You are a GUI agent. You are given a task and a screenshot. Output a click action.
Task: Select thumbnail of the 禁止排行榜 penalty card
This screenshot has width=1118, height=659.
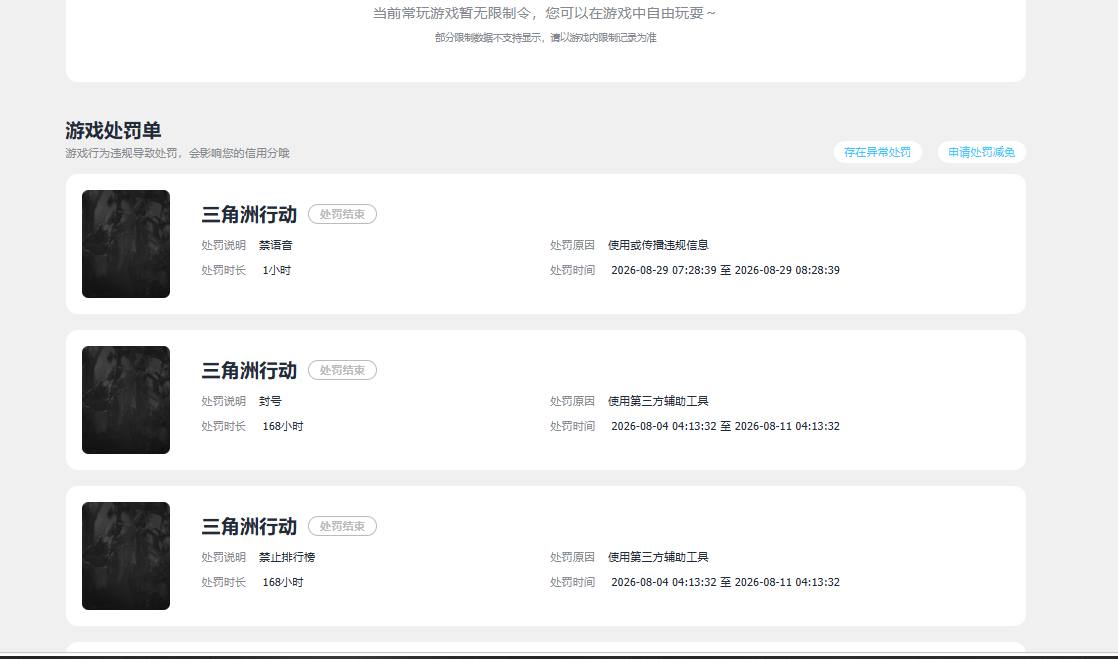click(125, 556)
